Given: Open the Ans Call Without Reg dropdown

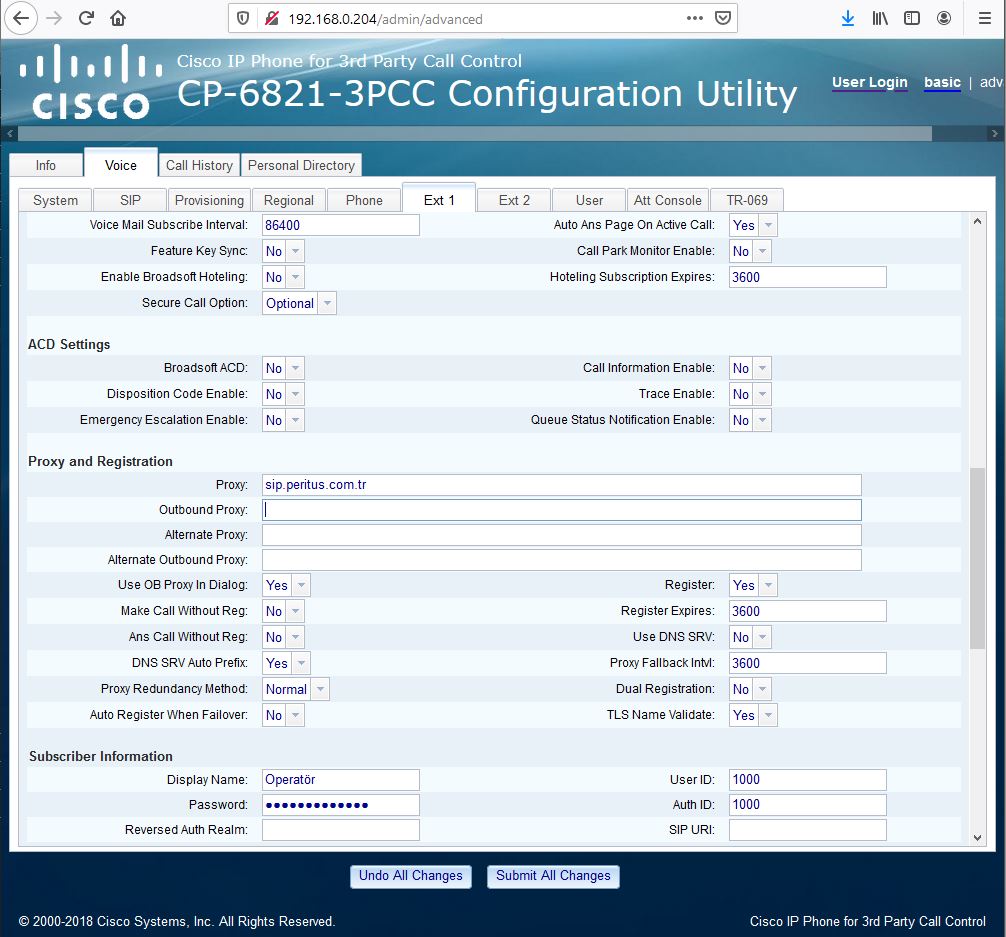Looking at the screenshot, I should [283, 637].
